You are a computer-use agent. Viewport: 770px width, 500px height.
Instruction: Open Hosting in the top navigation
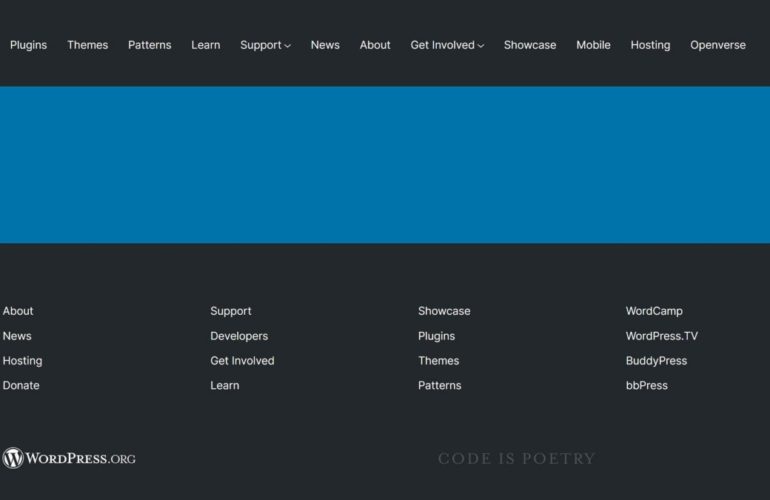click(650, 45)
